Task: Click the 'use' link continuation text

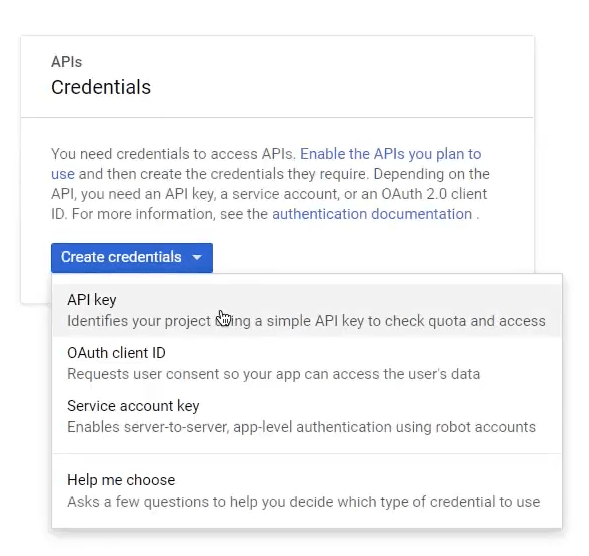Action: [63, 174]
